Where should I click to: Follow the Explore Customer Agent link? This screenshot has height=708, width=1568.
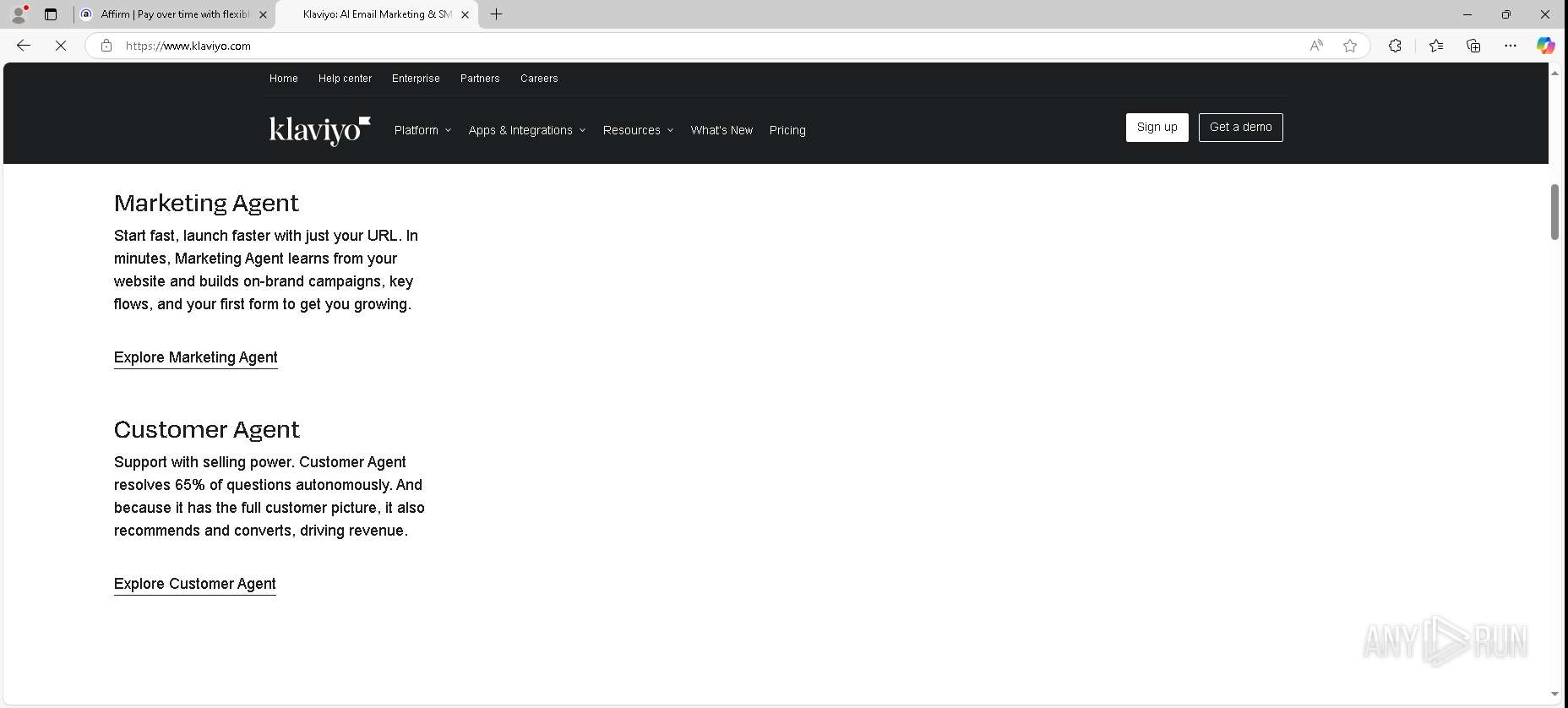point(195,584)
